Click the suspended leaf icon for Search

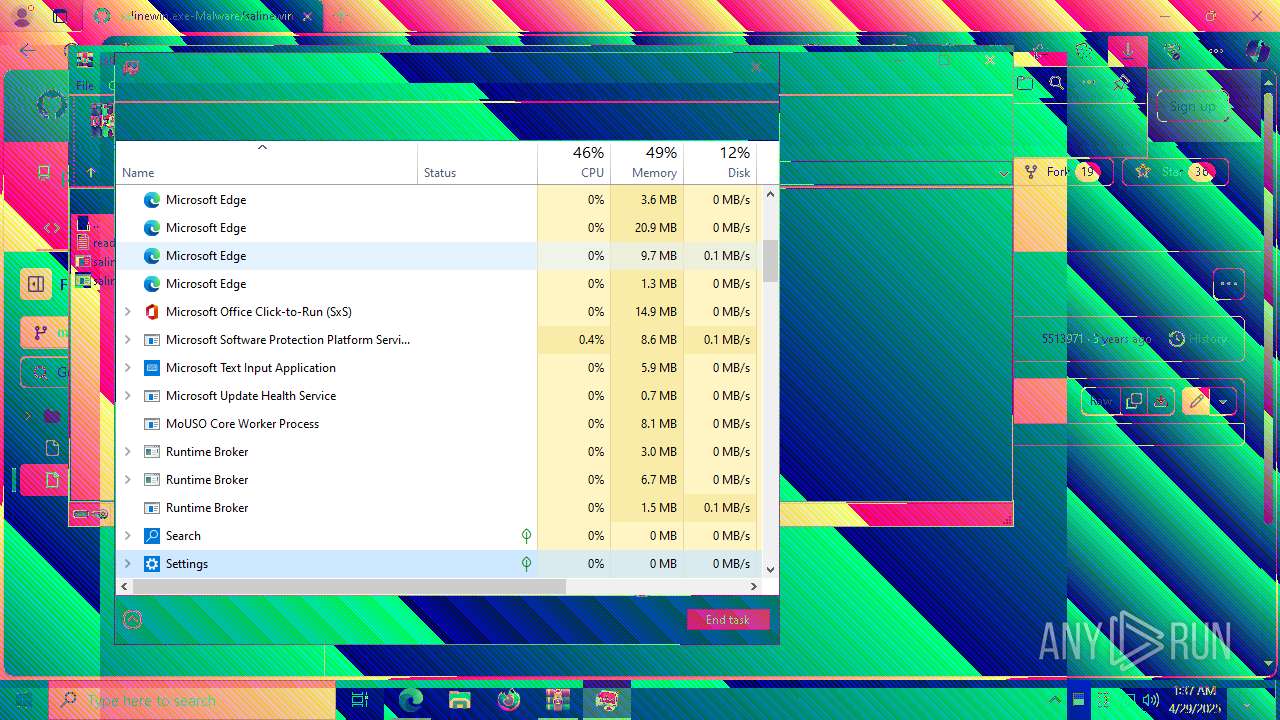(x=526, y=536)
